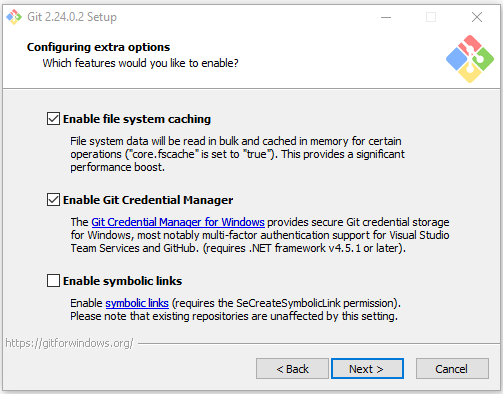Screen dimensions: 503x394
Task: Click the core.fscache description paragraph
Action: pos(237,154)
